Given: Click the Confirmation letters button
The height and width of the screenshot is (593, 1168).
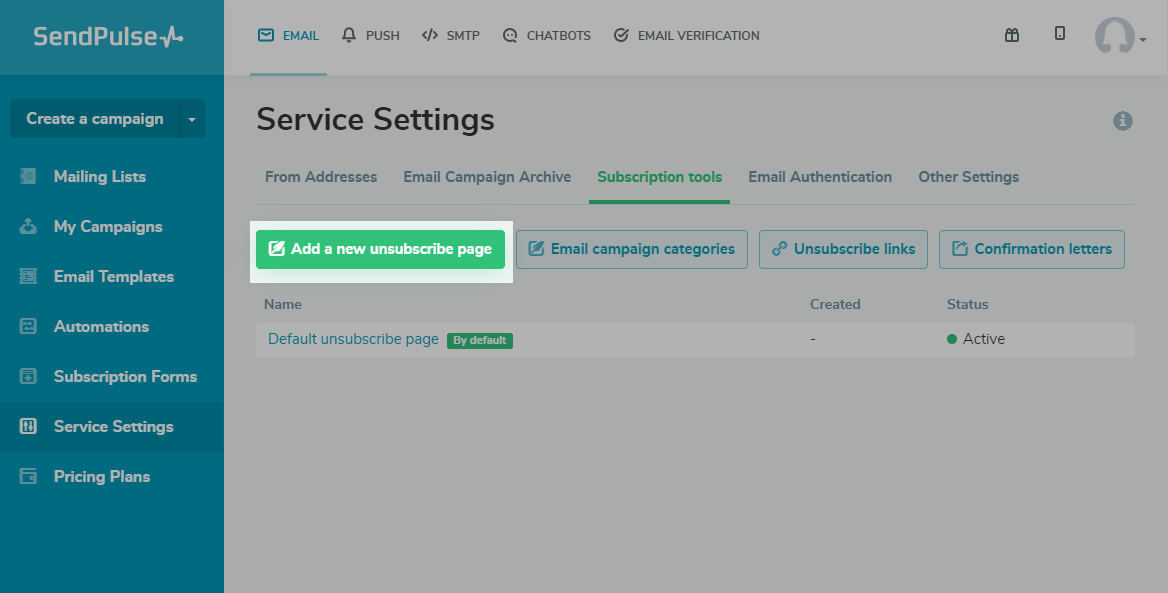Looking at the screenshot, I should pos(1032,249).
